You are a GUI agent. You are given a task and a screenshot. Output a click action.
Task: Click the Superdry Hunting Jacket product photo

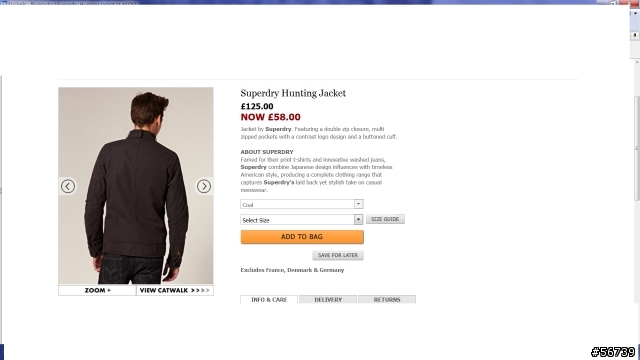coord(136,186)
